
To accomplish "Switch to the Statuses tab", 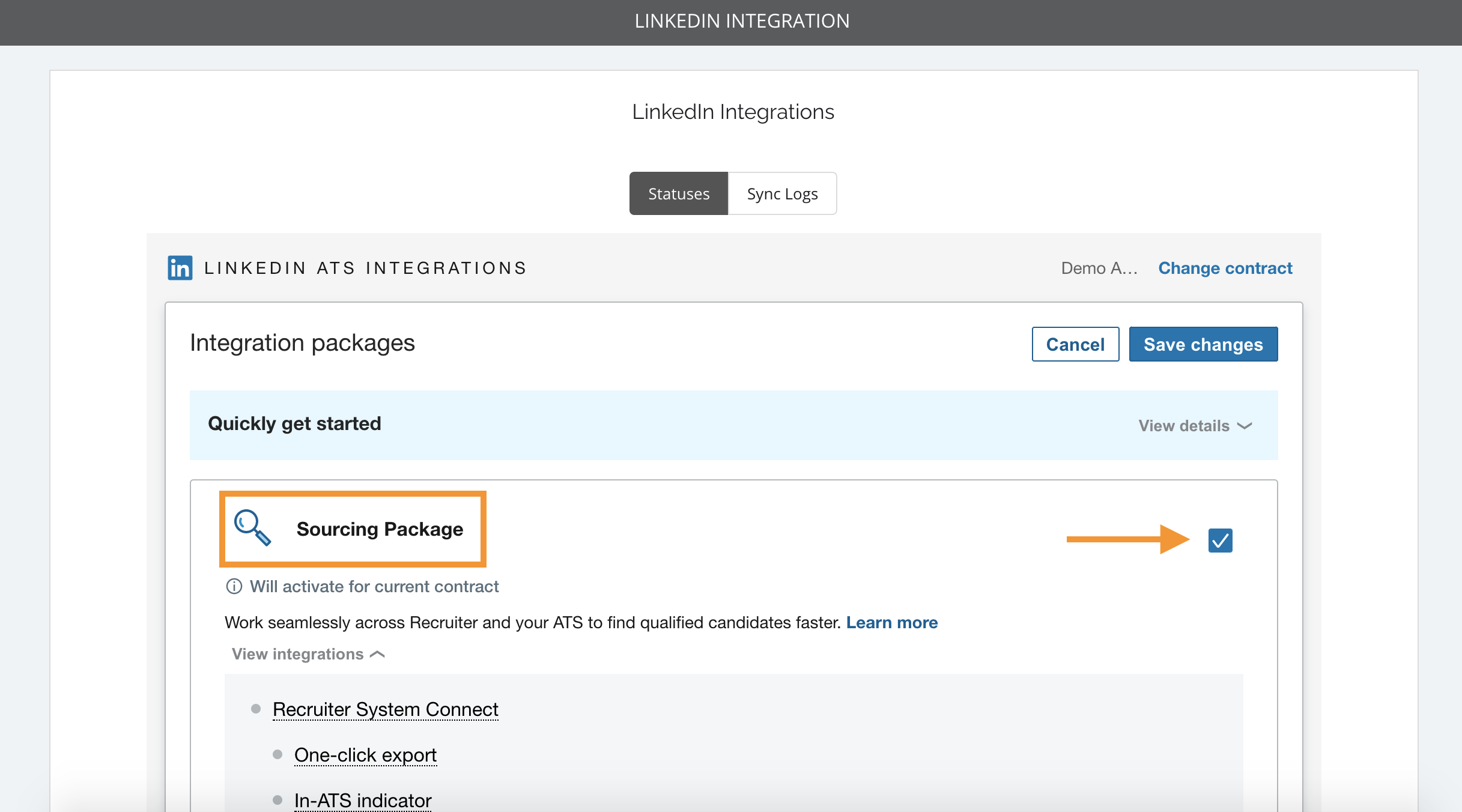I will 679,193.
